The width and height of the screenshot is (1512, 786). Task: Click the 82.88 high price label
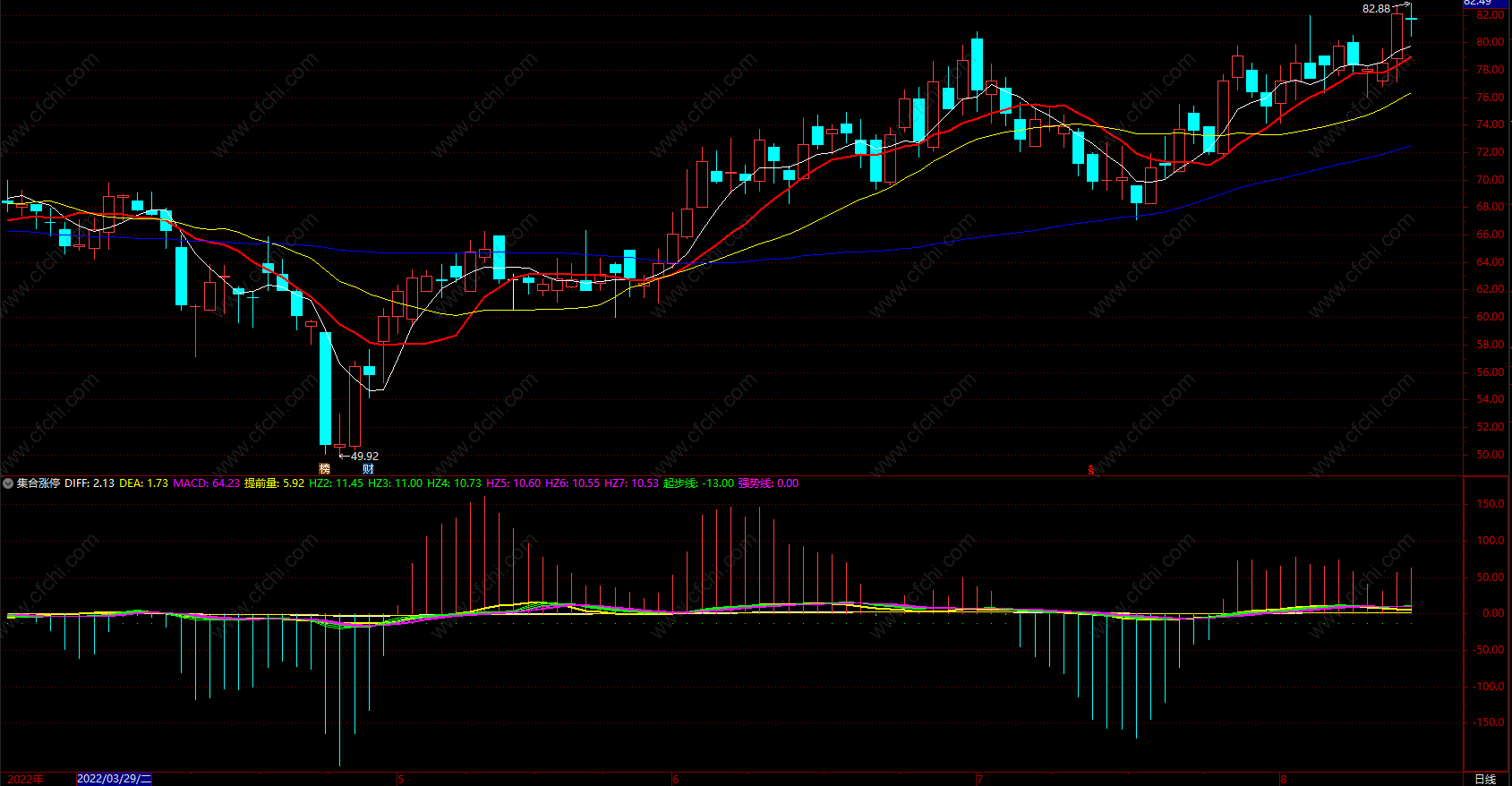[1376, 9]
